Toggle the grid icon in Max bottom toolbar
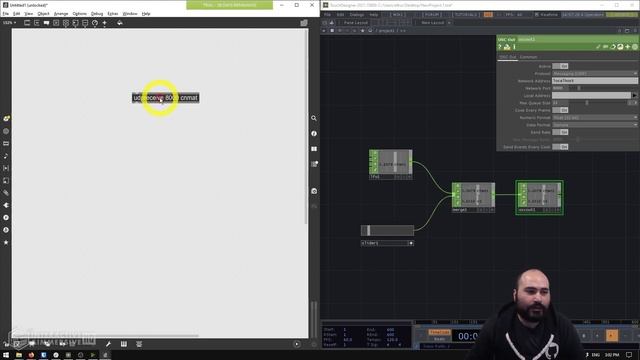This screenshot has width=640, height=360. 124,344
